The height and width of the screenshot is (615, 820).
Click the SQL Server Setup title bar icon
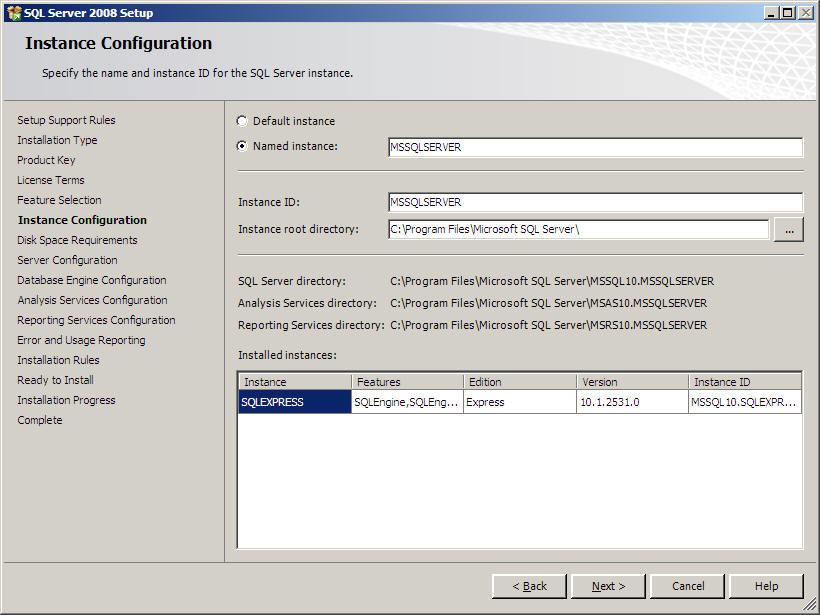(14, 13)
